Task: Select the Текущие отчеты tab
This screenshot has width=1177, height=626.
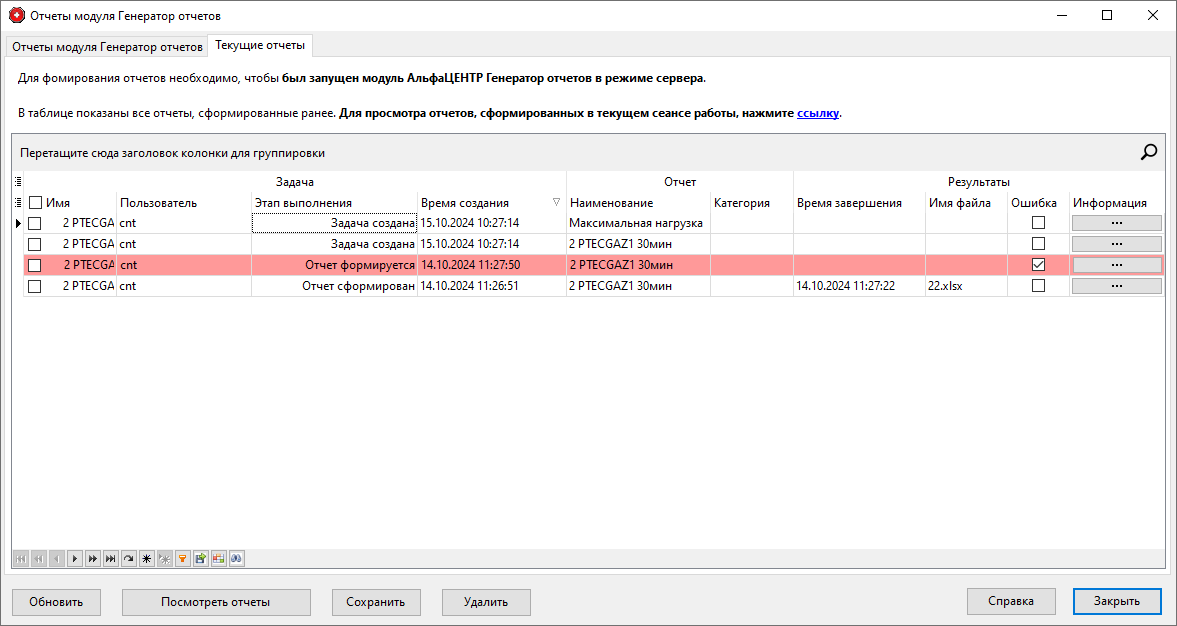Action: [260, 46]
